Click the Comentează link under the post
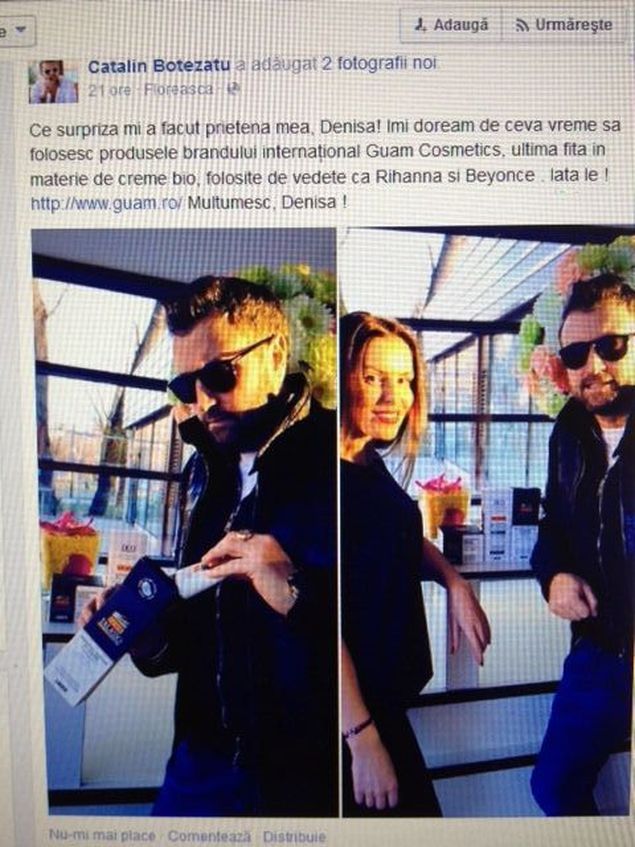 [209, 836]
